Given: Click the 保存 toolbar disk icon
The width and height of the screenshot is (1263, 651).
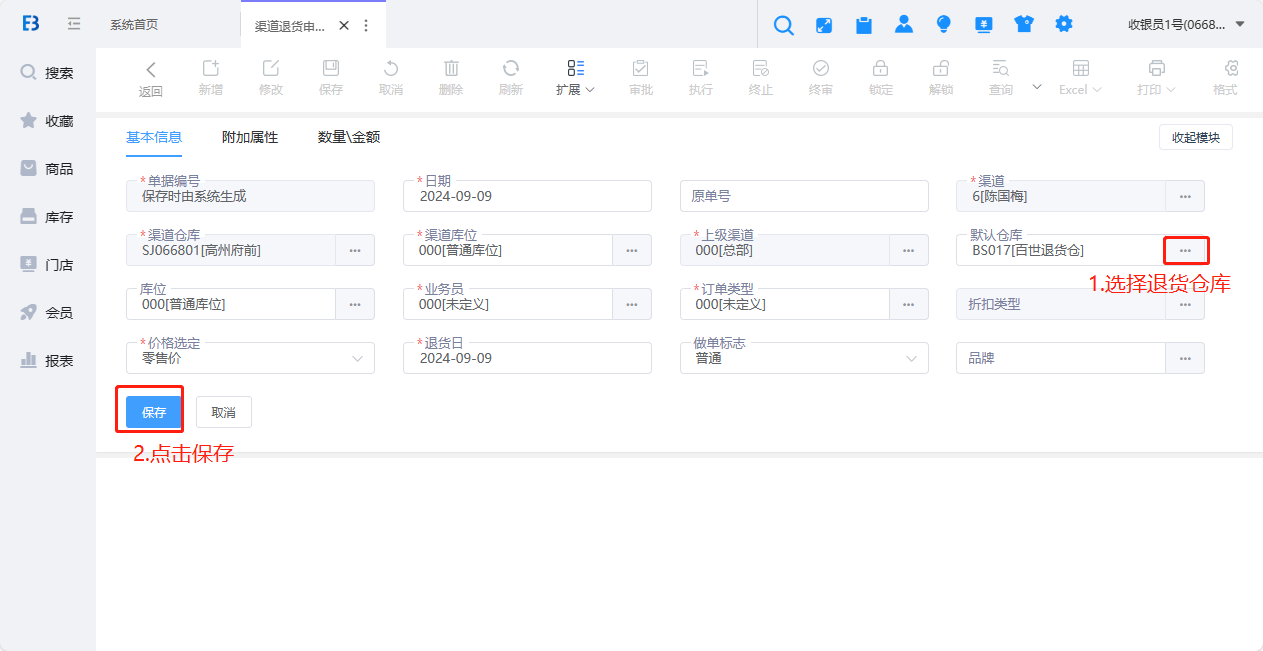Looking at the screenshot, I should click(x=331, y=68).
